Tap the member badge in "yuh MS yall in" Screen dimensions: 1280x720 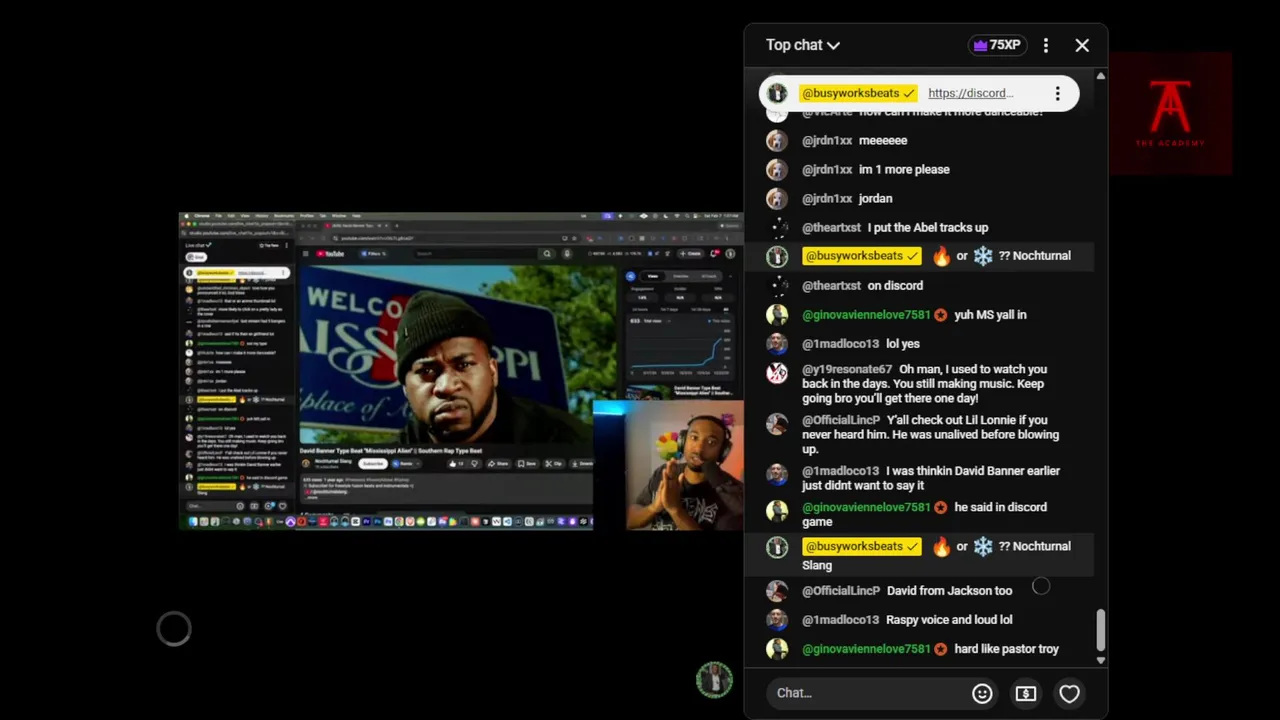coord(940,315)
